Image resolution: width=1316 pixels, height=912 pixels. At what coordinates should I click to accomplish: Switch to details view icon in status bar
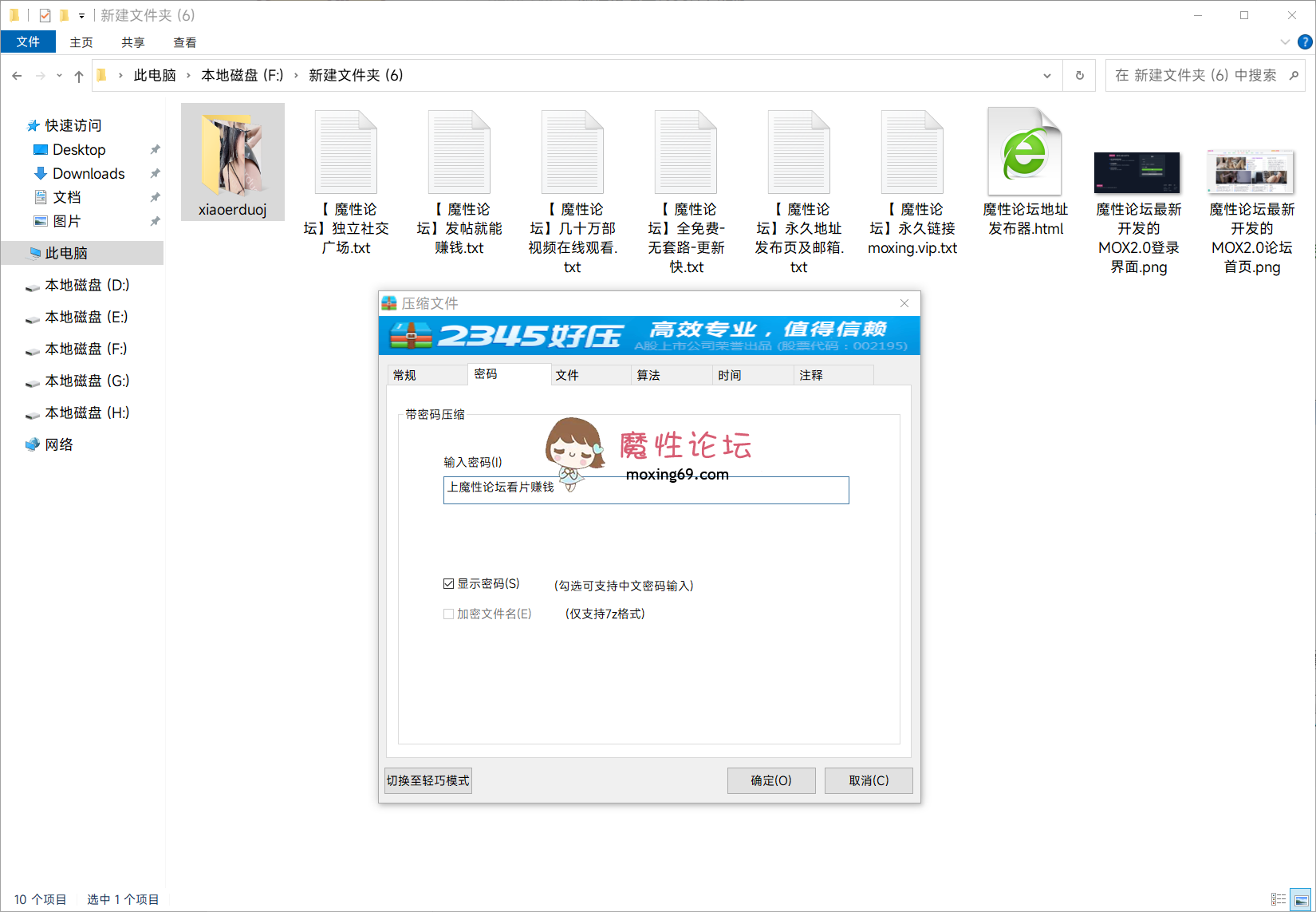(x=1279, y=899)
